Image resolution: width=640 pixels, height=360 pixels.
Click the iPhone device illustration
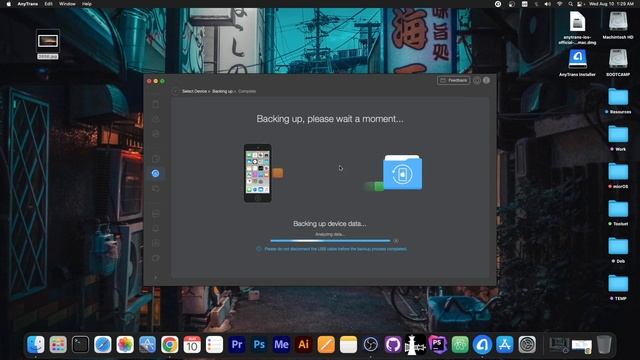(x=258, y=173)
